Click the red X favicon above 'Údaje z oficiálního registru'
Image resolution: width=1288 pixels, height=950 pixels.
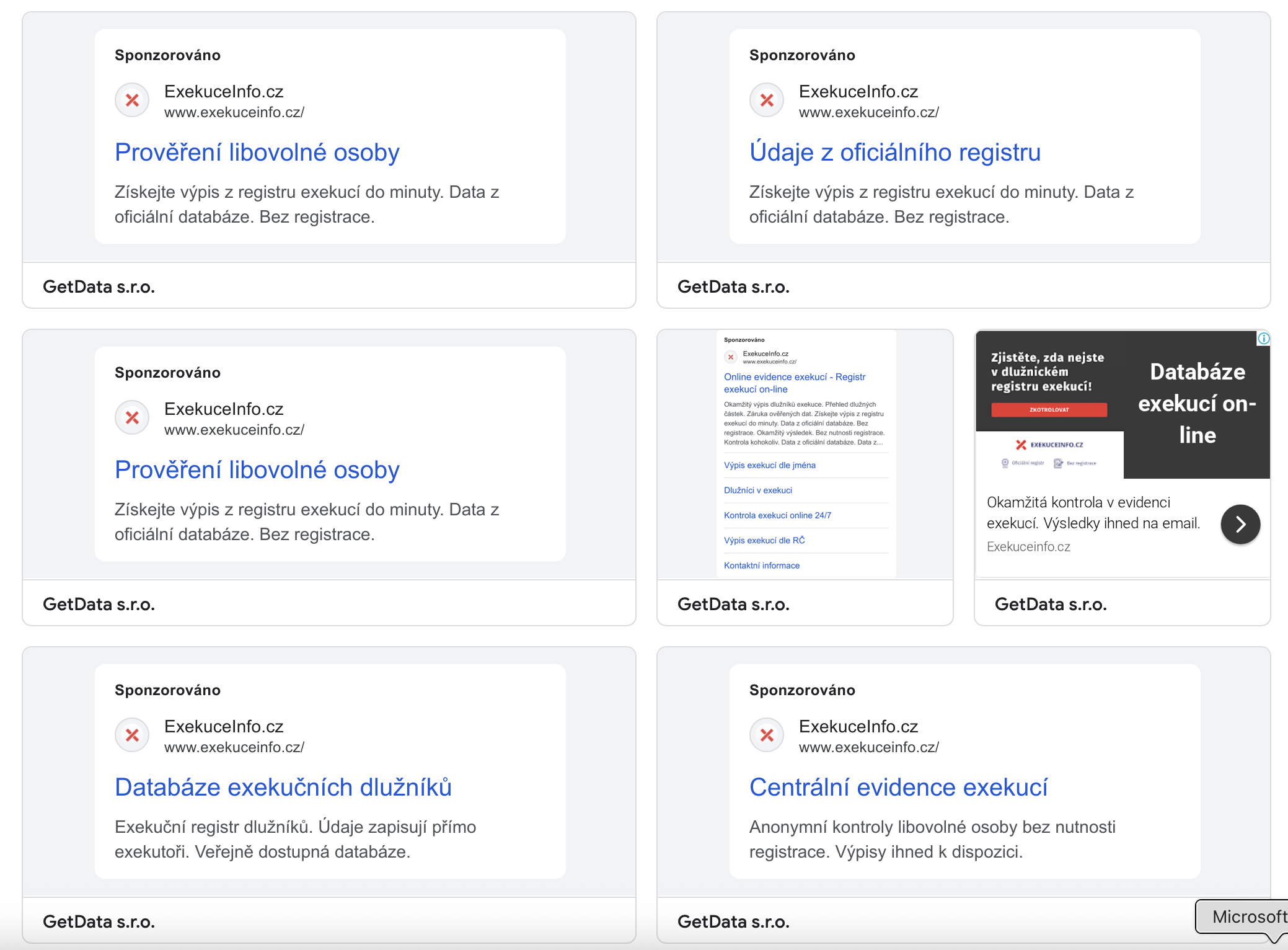click(x=767, y=100)
